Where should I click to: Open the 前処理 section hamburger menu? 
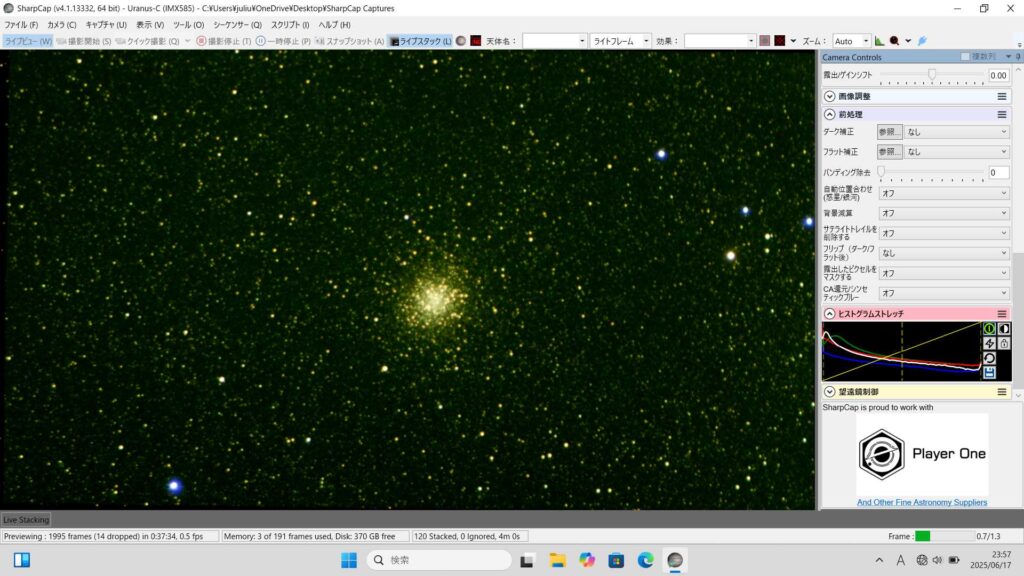pyautogui.click(x=1002, y=114)
